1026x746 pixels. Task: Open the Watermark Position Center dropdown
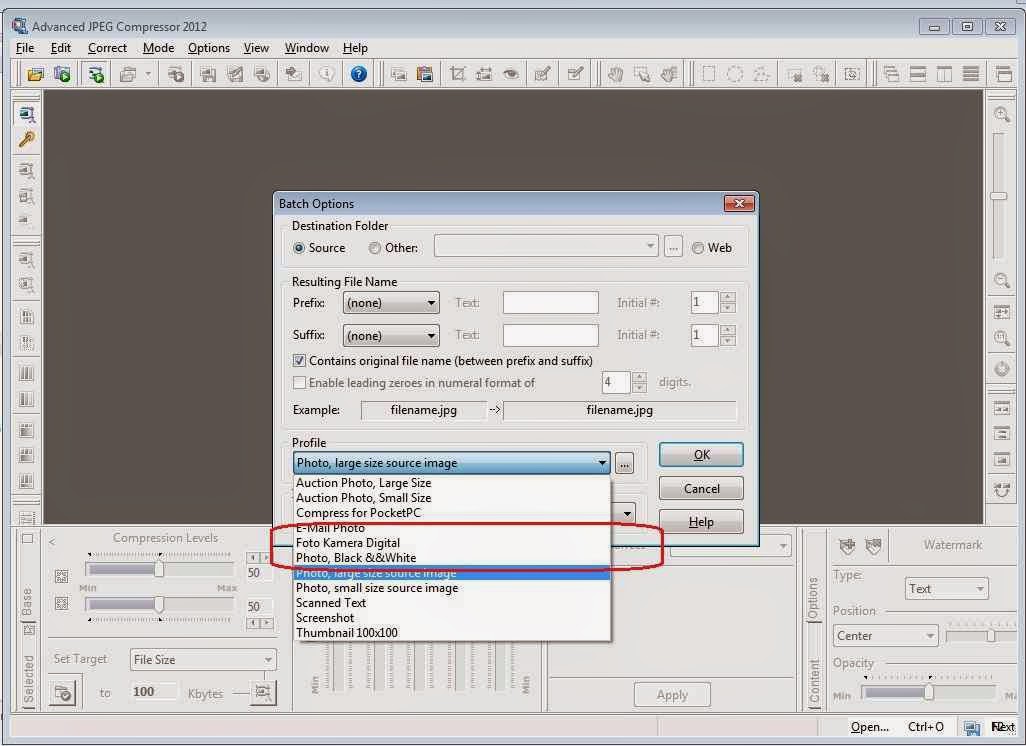click(885, 635)
